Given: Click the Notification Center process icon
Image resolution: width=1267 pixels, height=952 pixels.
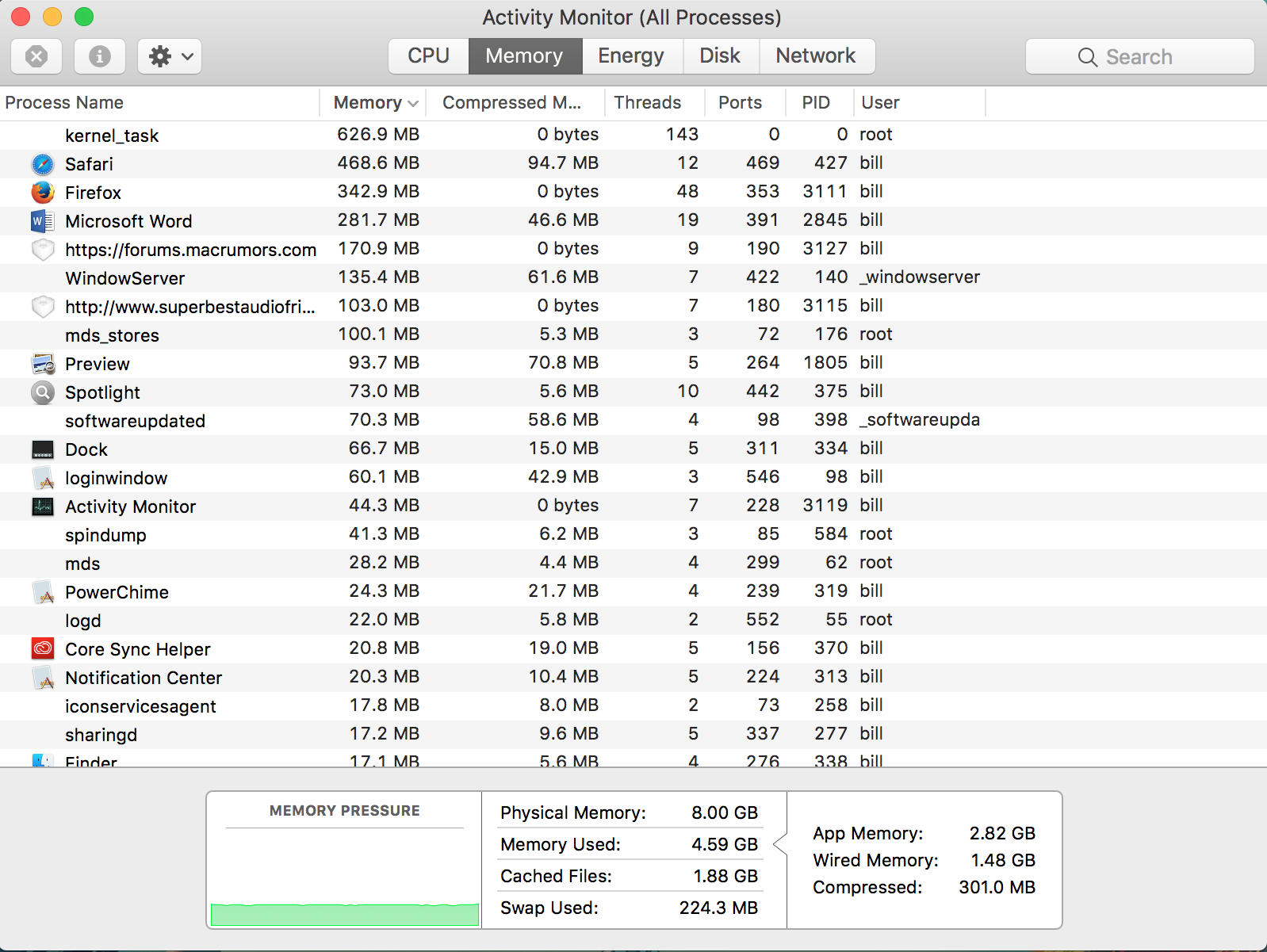Looking at the screenshot, I should (43, 678).
